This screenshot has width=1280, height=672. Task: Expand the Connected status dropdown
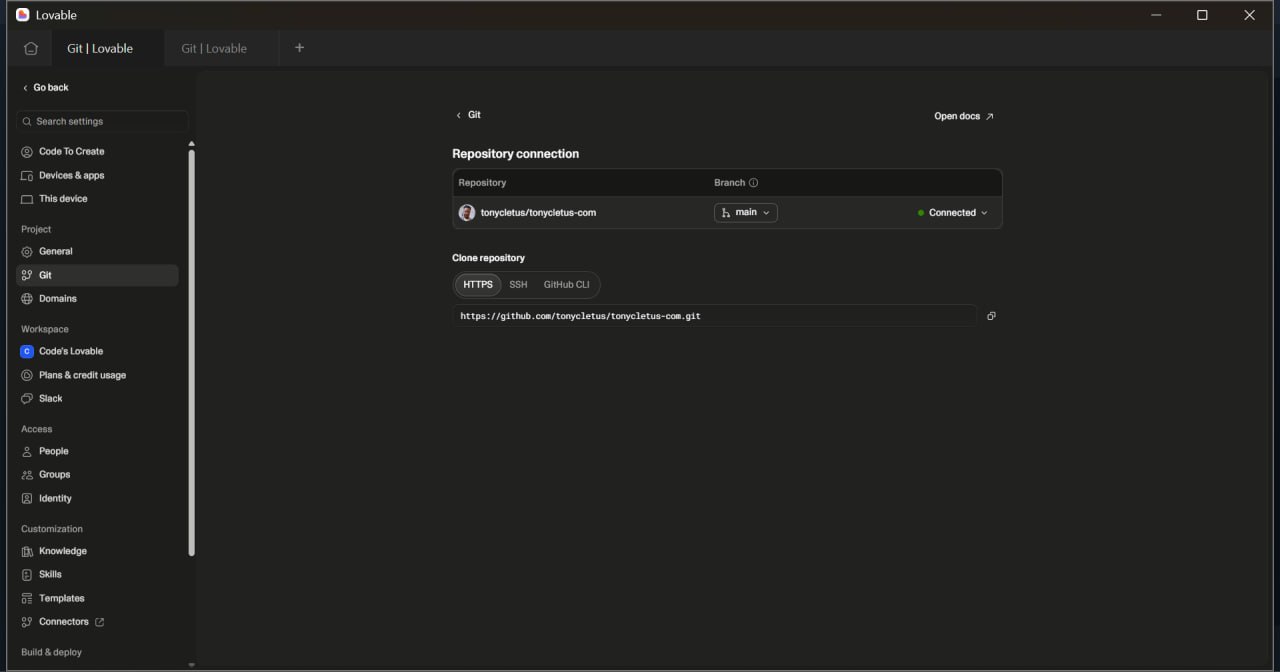(953, 213)
